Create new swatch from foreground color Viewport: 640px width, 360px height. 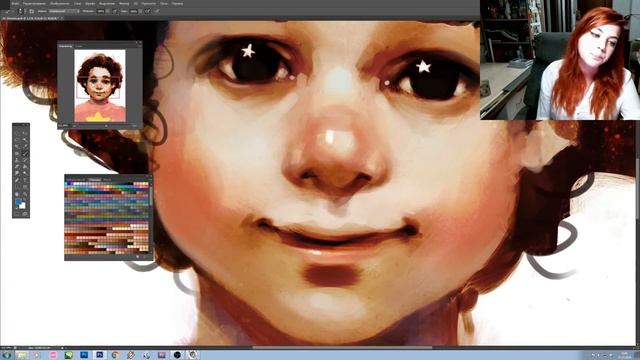click(138, 257)
